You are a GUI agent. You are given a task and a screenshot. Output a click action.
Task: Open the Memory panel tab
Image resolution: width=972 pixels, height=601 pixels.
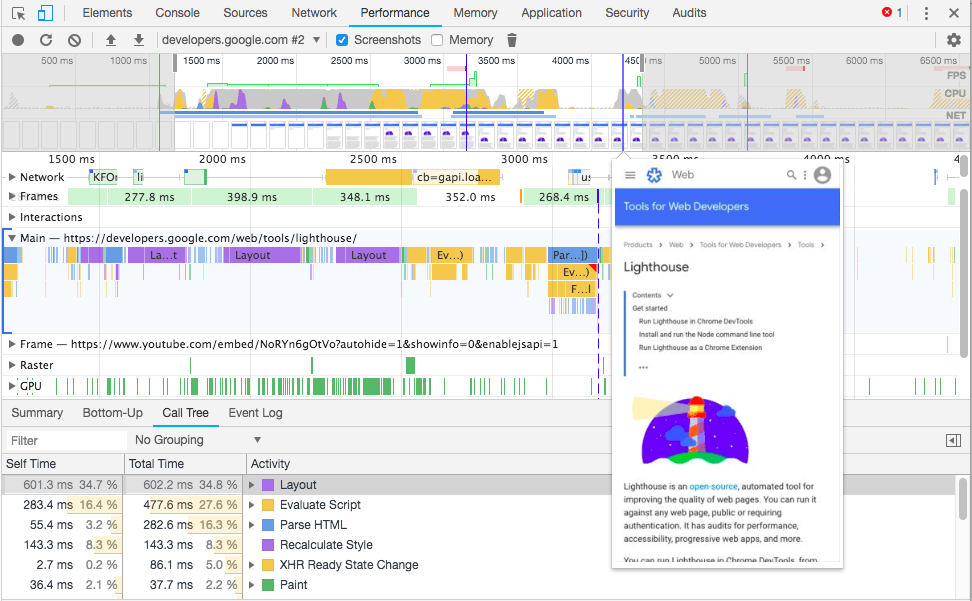click(475, 13)
